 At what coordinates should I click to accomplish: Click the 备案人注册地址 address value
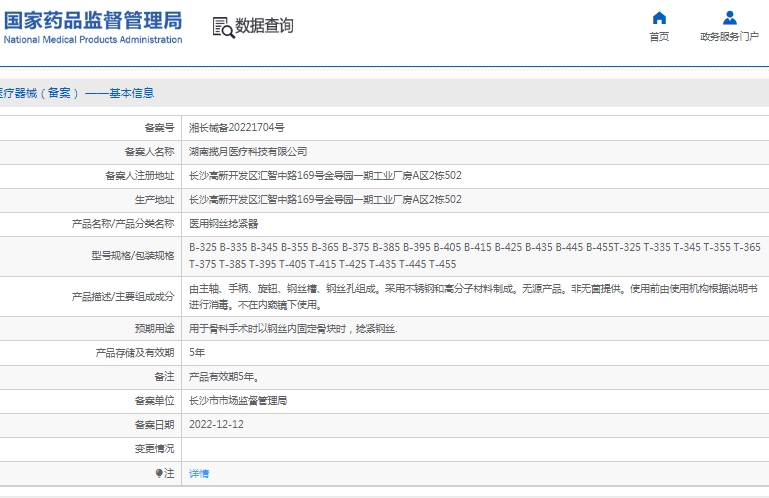325,176
